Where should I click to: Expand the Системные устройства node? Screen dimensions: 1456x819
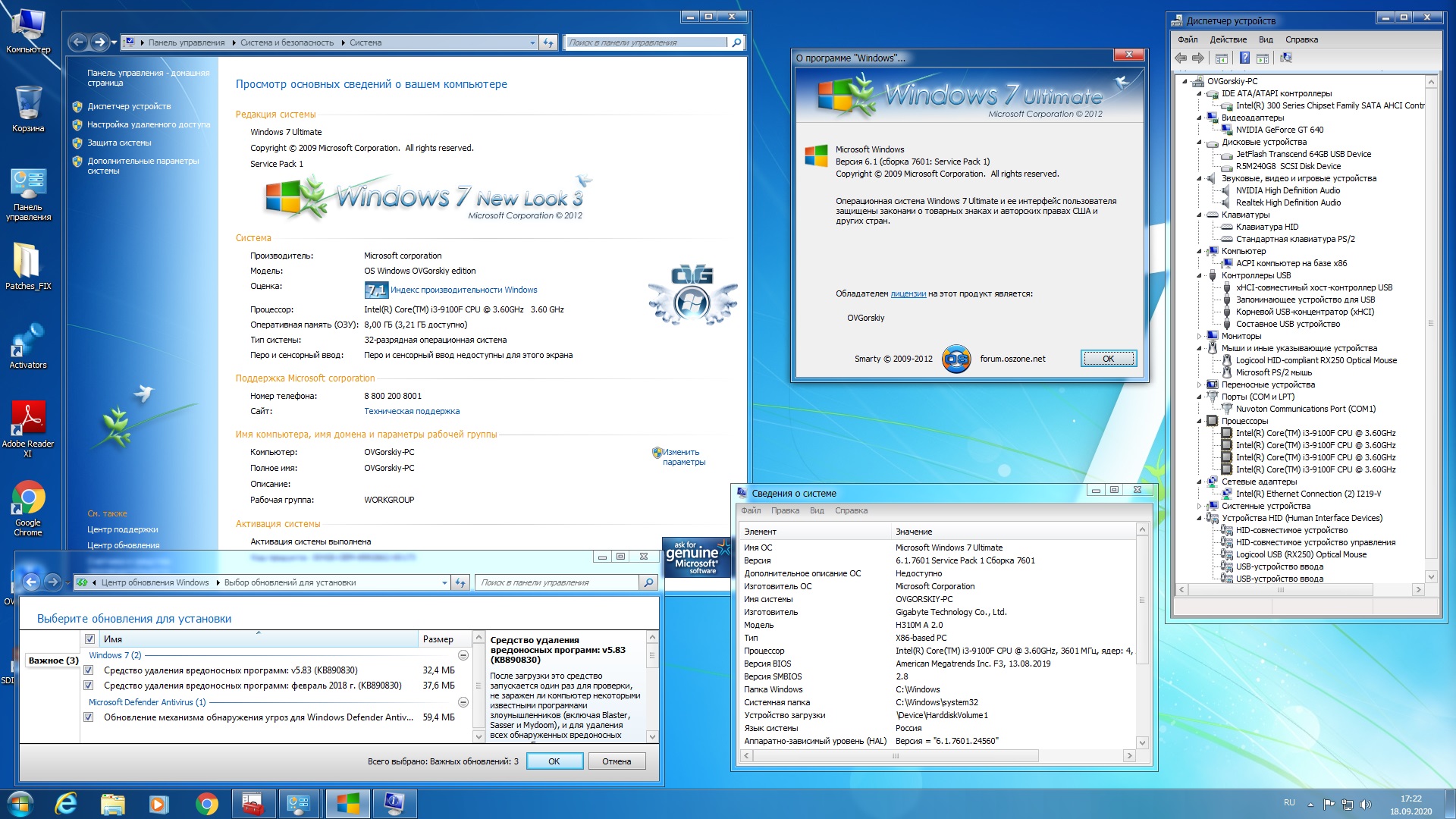1200,507
